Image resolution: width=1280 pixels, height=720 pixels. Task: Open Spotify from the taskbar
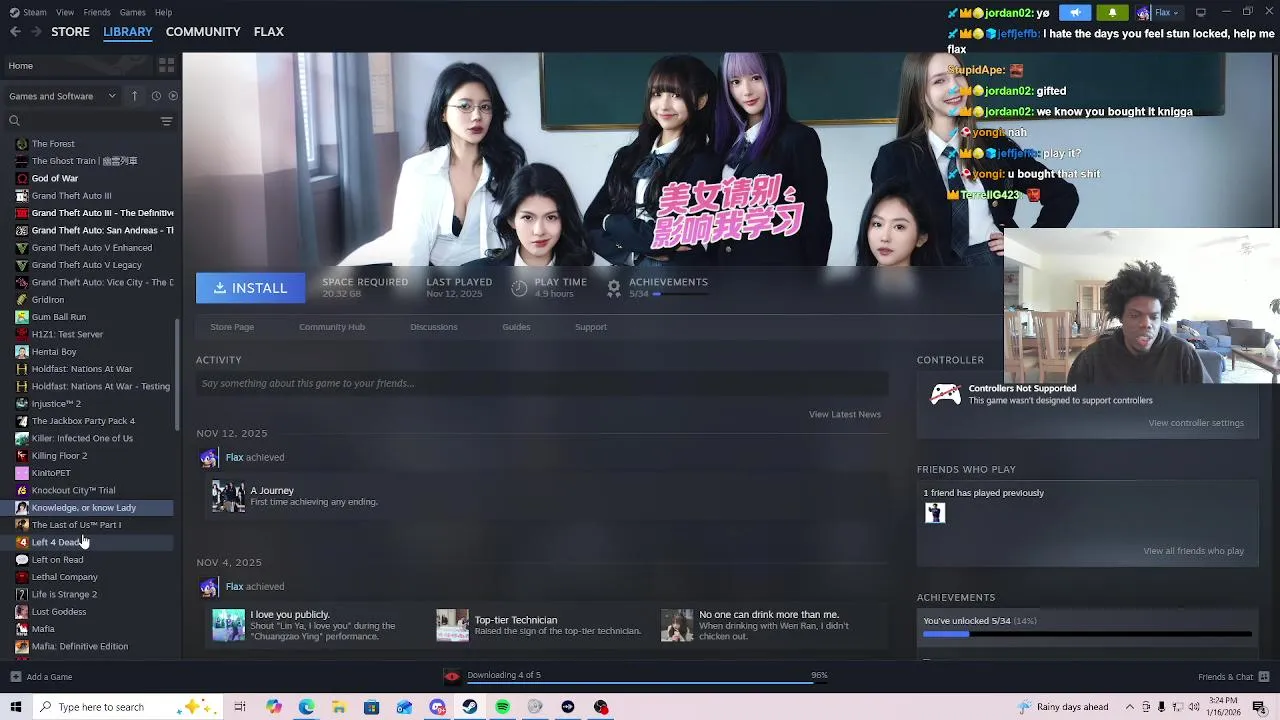pos(503,707)
